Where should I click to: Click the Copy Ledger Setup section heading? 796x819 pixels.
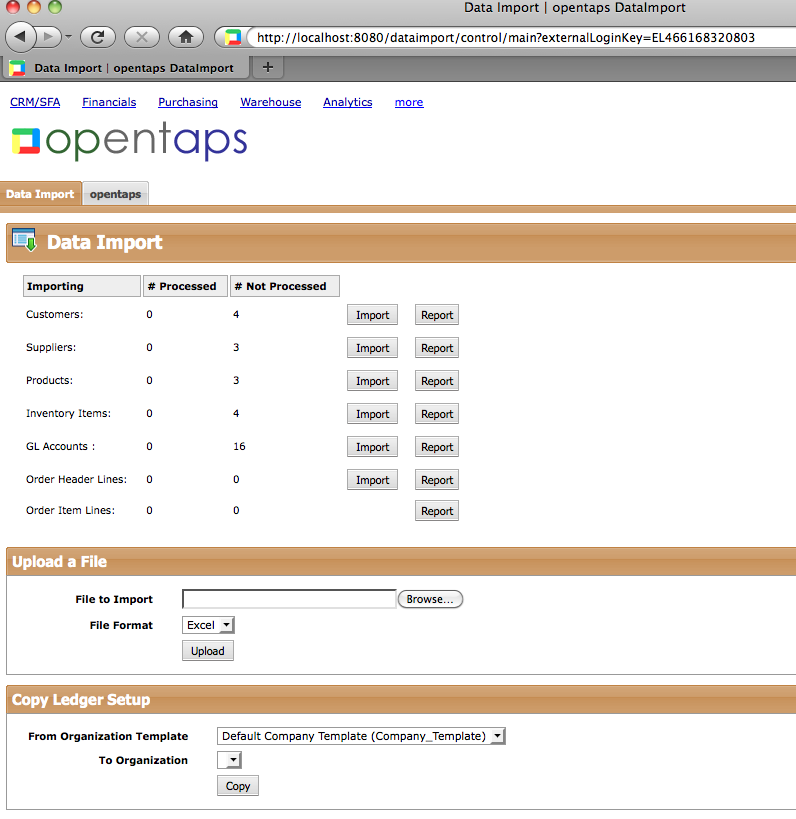tap(81, 699)
